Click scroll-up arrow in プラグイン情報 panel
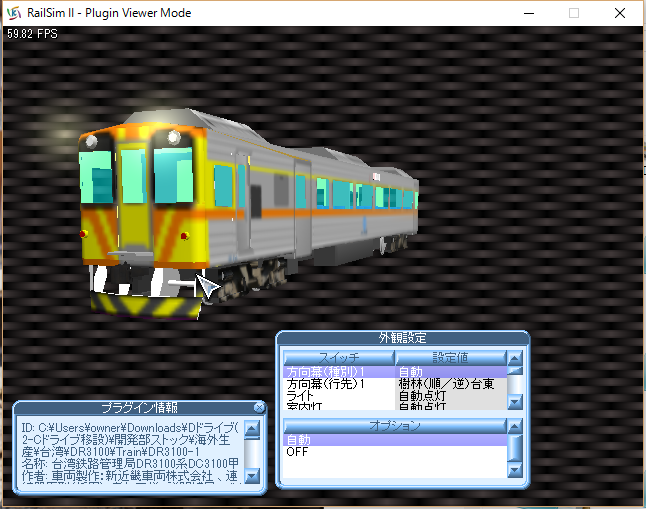The width and height of the screenshot is (646, 509). click(x=252, y=429)
